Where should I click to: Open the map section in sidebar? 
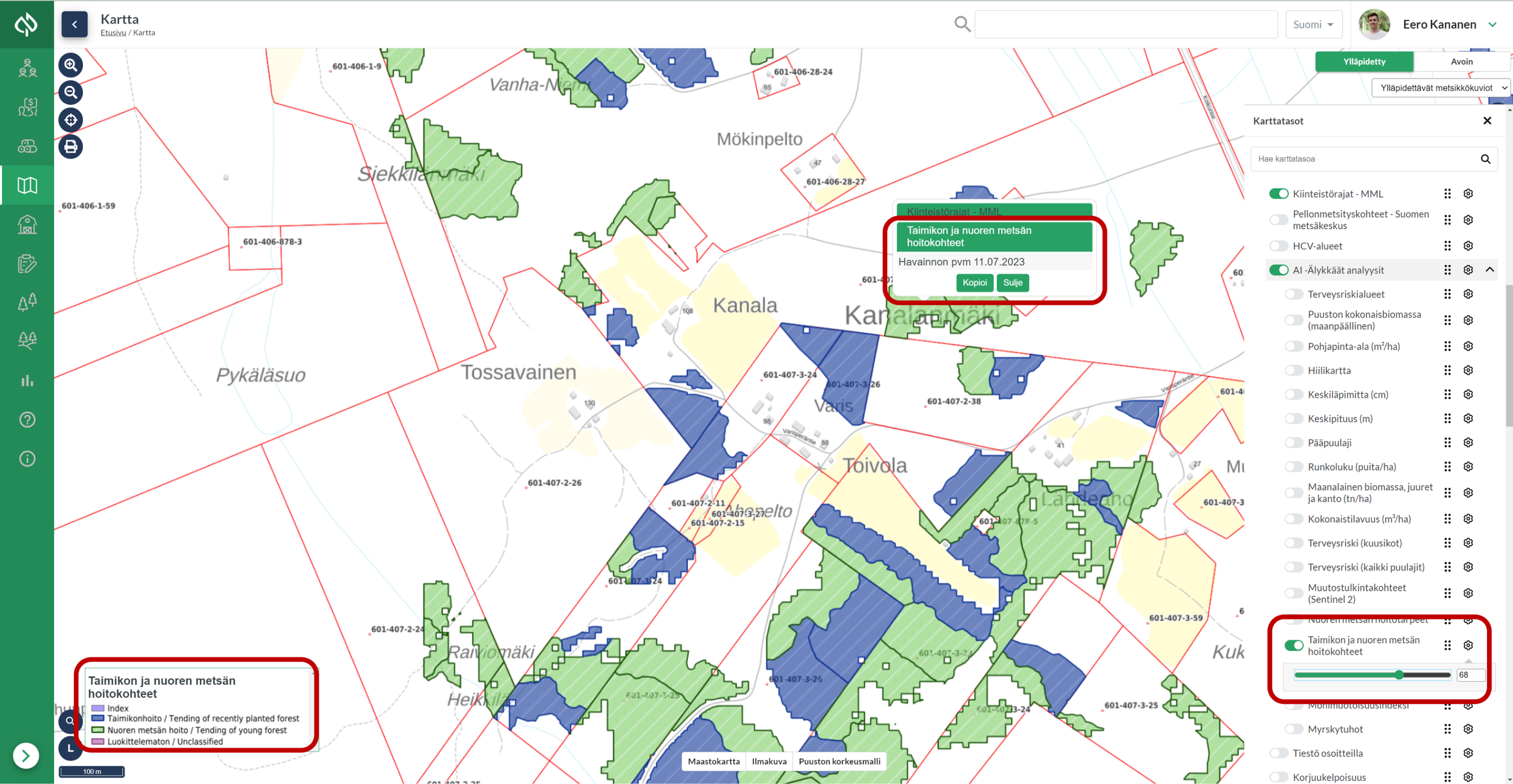(x=27, y=185)
